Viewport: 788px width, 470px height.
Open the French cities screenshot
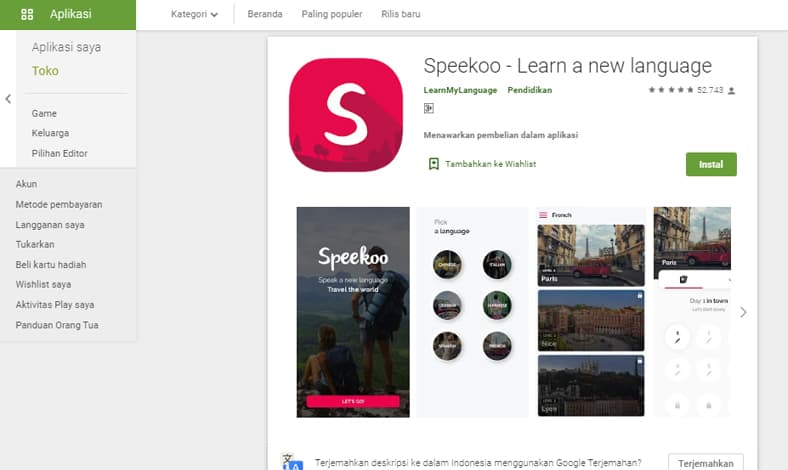pyautogui.click(x=590, y=312)
